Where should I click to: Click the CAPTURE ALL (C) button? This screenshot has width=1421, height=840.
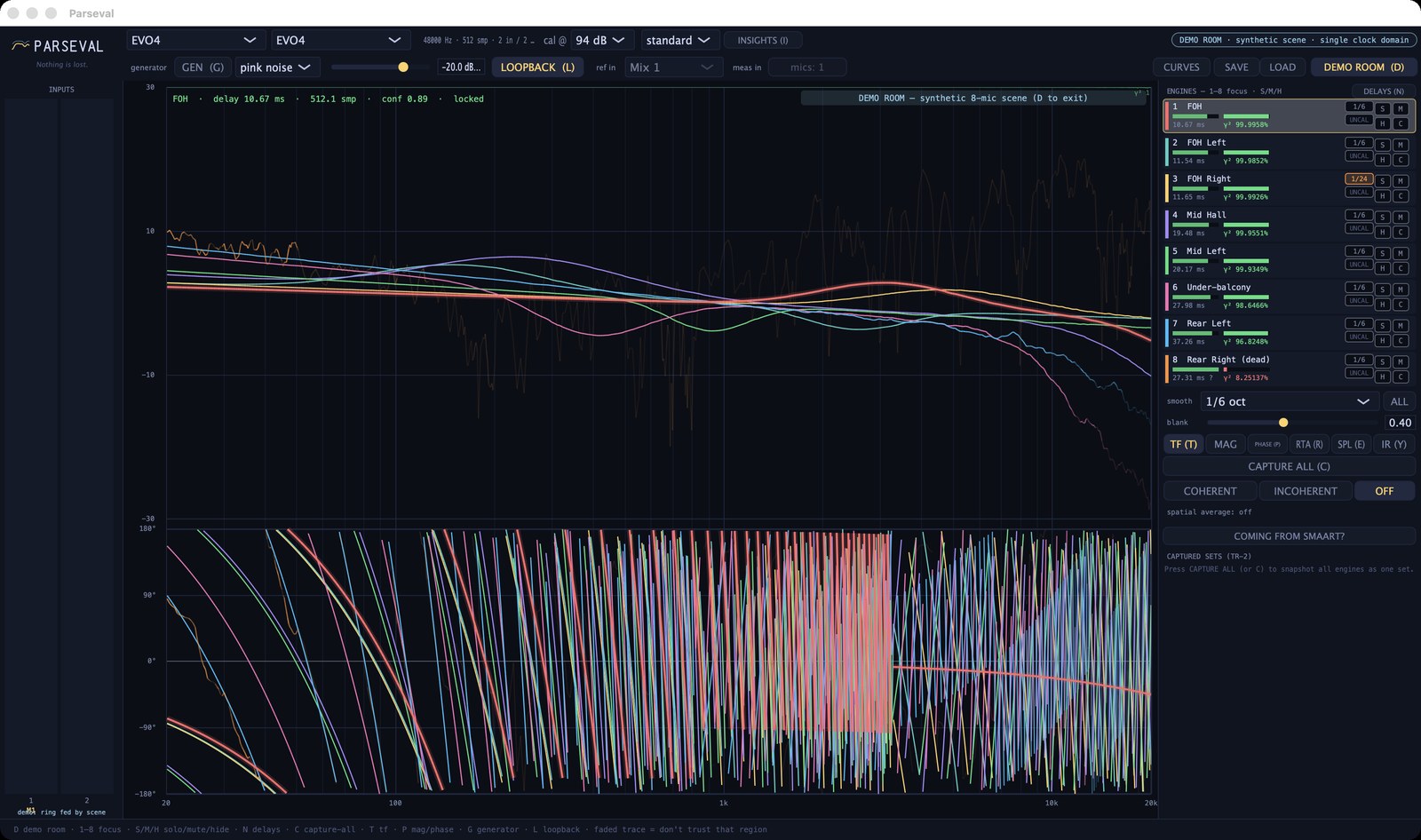1289,466
